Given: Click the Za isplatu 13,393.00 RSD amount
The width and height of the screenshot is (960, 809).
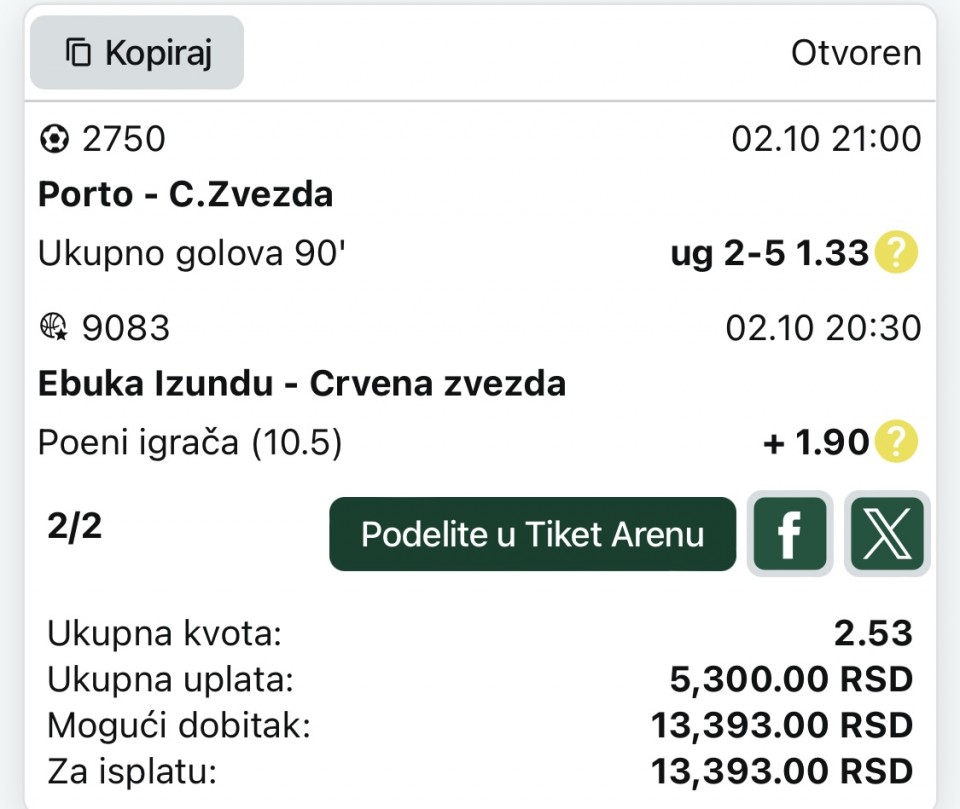Looking at the screenshot, I should (x=782, y=771).
